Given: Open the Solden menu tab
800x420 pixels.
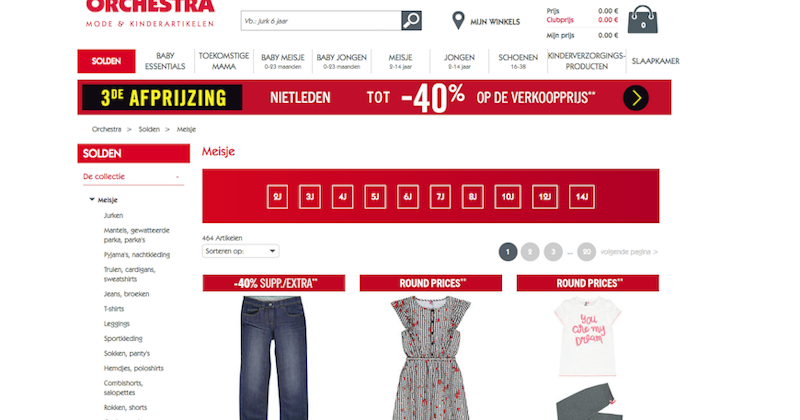Looking at the screenshot, I should (106, 61).
